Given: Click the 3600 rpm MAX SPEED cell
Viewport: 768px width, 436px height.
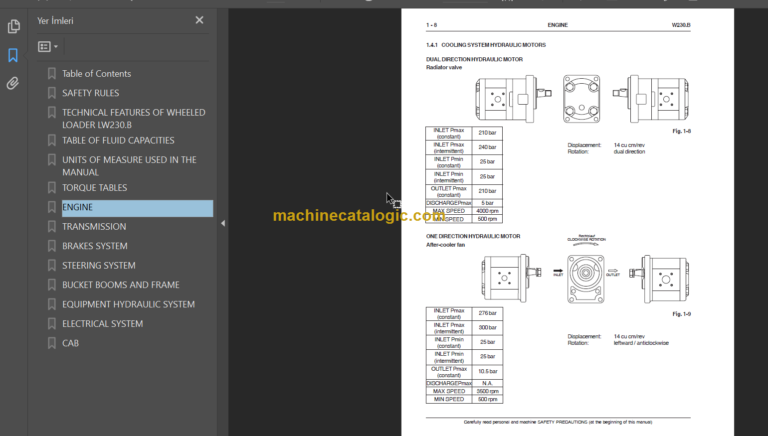Looking at the screenshot, I should click(488, 391).
